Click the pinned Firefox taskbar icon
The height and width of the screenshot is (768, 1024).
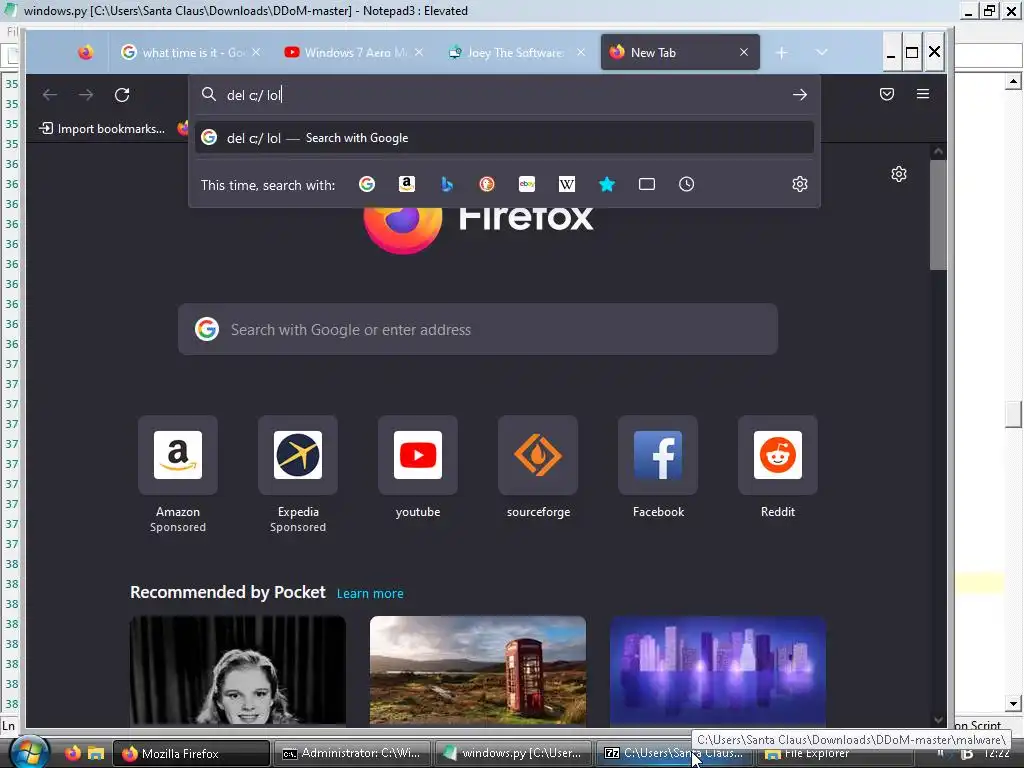point(72,753)
